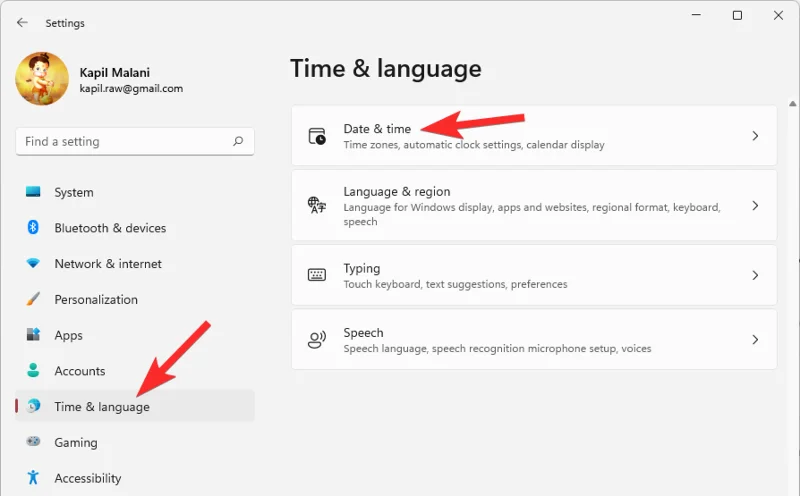Click the Bluetooth & devices icon
This screenshot has width=800, height=496.
33,228
